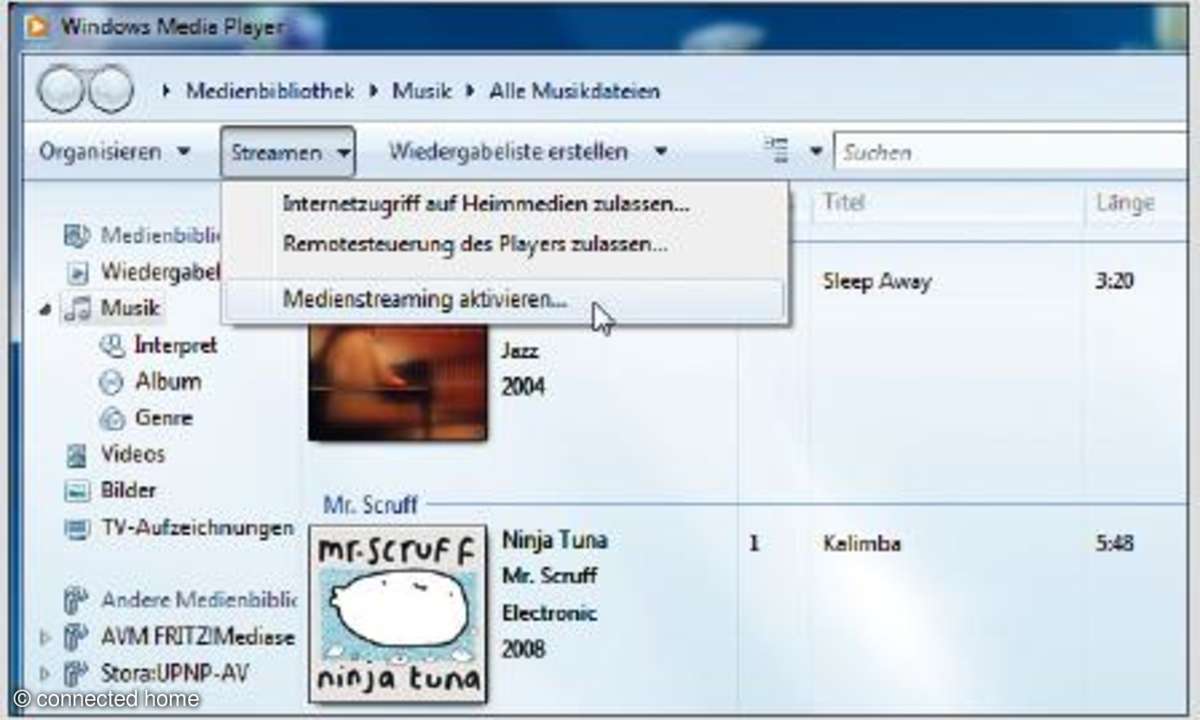The image size is (1200, 720).
Task: Click the Album disc icon
Action: [112, 382]
